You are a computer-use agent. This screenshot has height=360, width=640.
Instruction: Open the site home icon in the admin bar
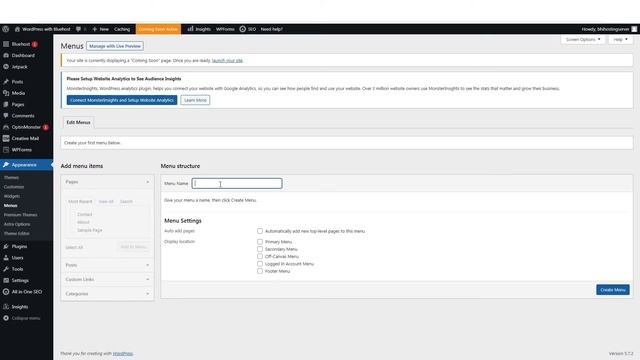pyautogui.click(x=17, y=29)
